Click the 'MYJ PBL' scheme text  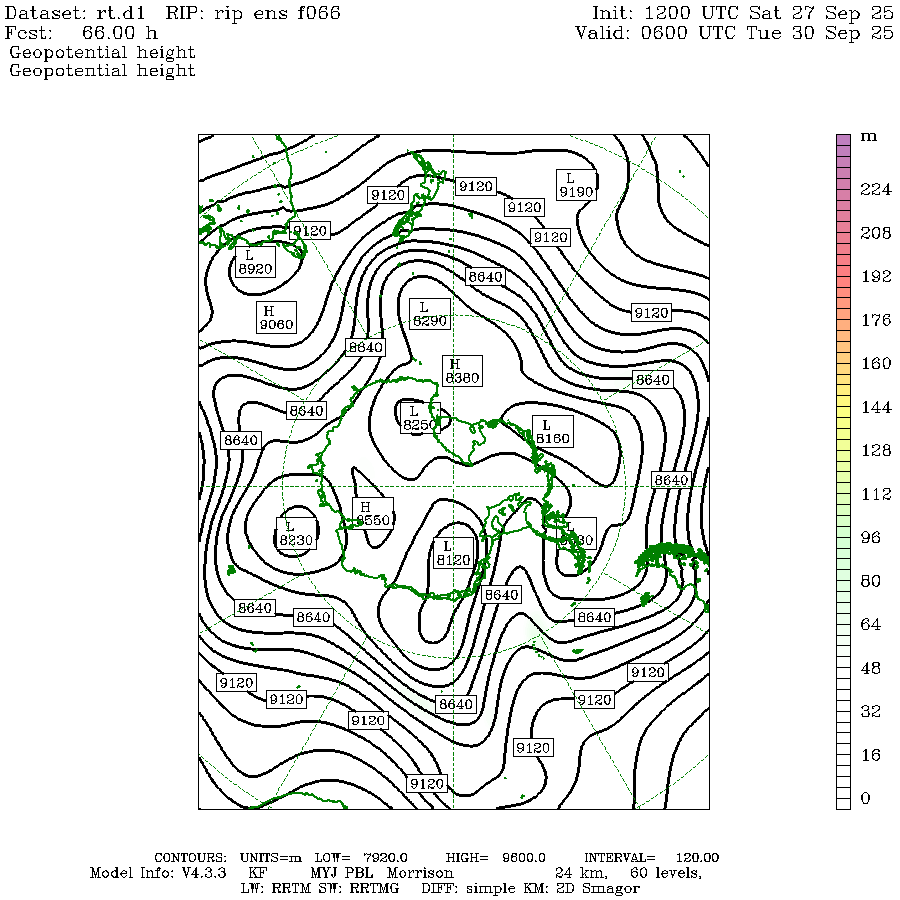click(342, 873)
